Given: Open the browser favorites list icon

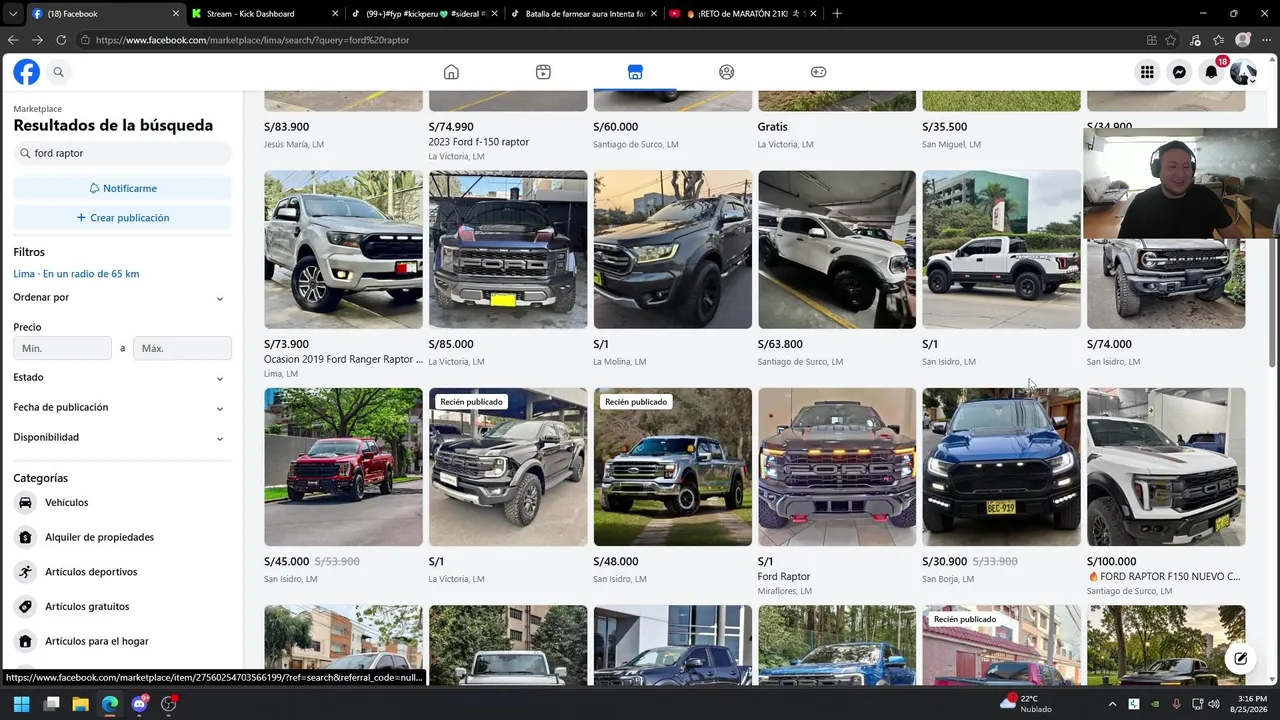Looking at the screenshot, I should click(1218, 40).
